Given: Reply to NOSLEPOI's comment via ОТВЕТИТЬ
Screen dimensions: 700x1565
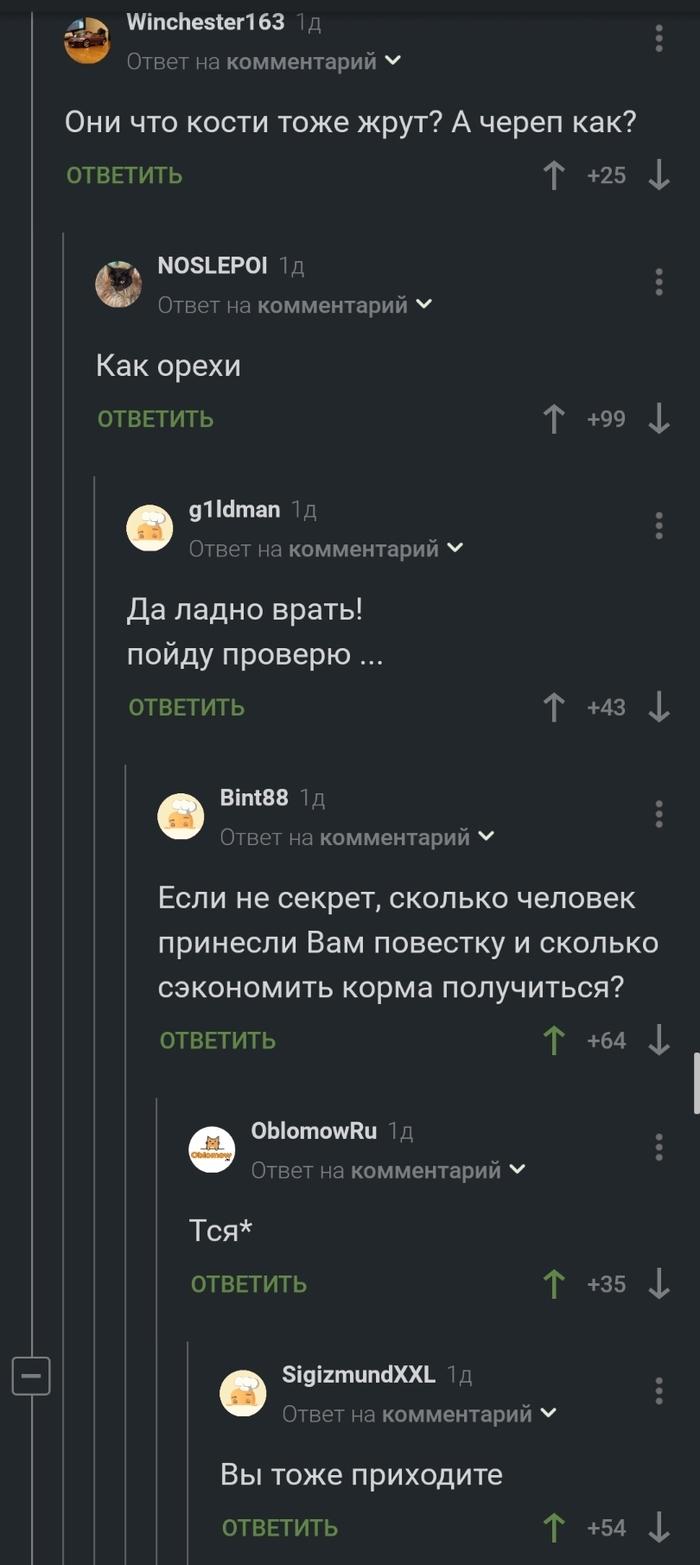Looking at the screenshot, I should coord(155,419).
